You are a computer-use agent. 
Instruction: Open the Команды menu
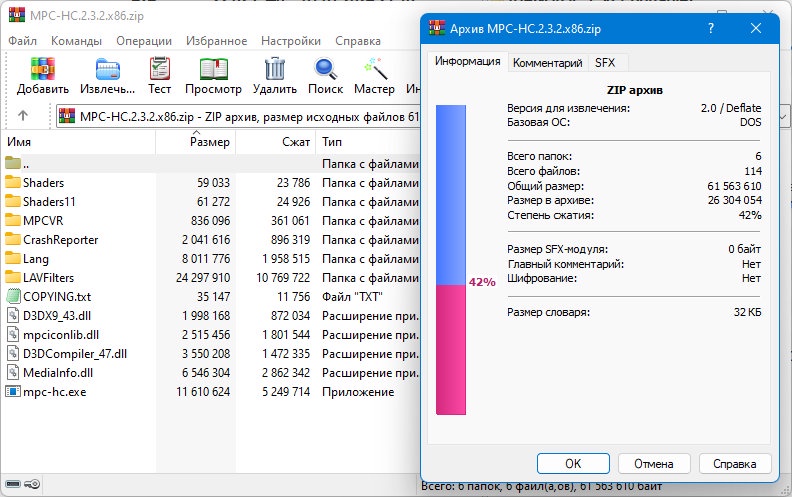point(76,41)
